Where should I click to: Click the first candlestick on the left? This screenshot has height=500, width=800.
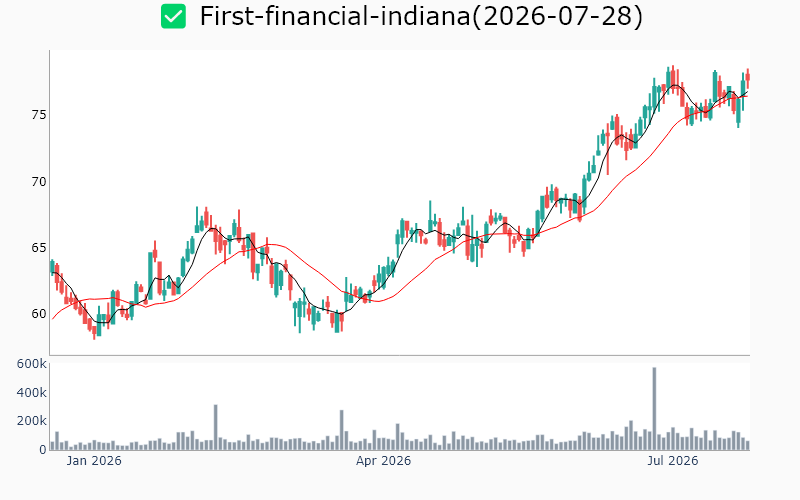52,267
